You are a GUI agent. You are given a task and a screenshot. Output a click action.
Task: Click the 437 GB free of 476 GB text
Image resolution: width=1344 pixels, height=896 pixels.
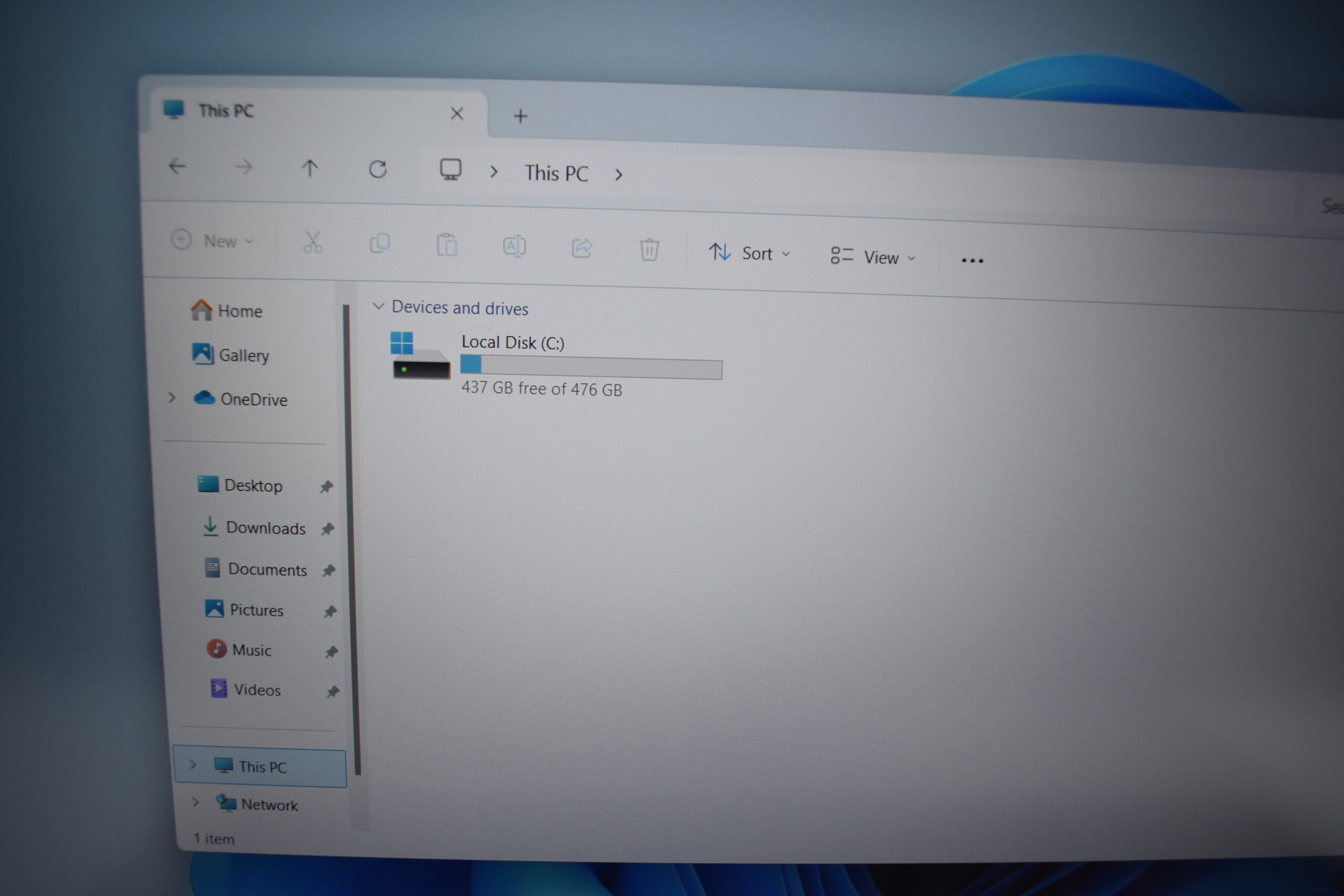542,388
